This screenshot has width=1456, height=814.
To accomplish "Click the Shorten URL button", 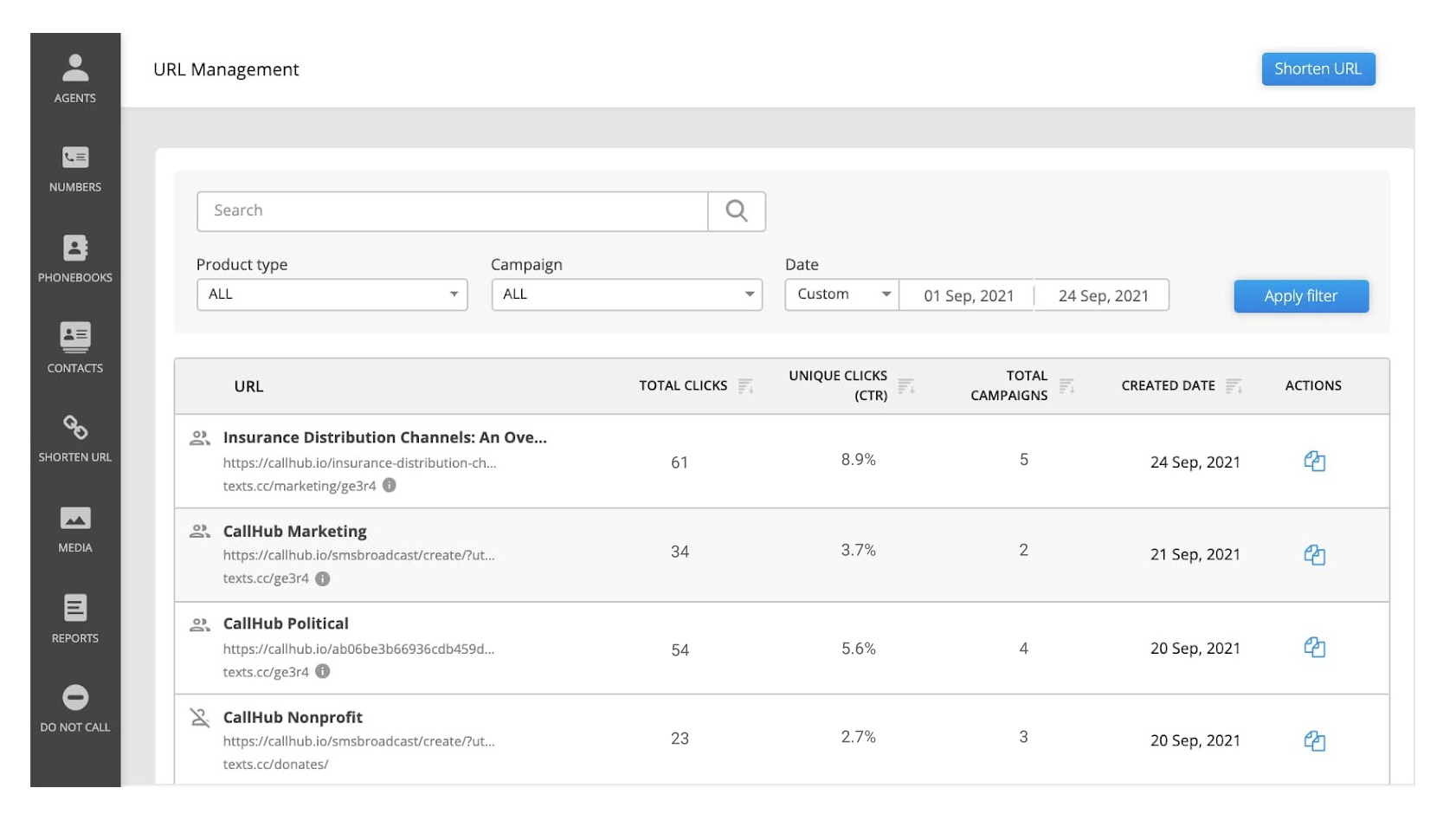I will 1318,69.
